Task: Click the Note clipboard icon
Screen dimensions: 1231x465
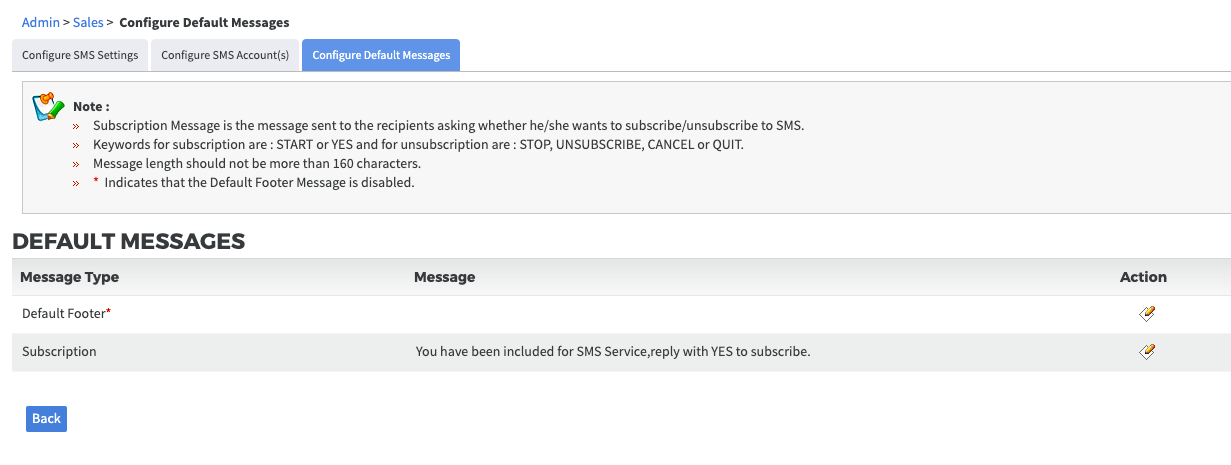Action: point(48,107)
